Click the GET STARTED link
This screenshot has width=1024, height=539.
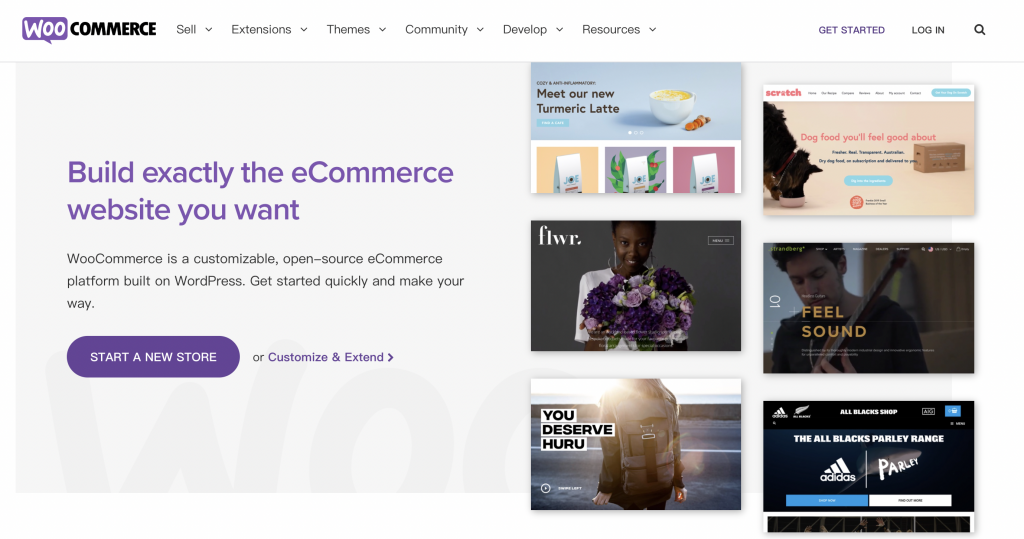click(x=852, y=30)
